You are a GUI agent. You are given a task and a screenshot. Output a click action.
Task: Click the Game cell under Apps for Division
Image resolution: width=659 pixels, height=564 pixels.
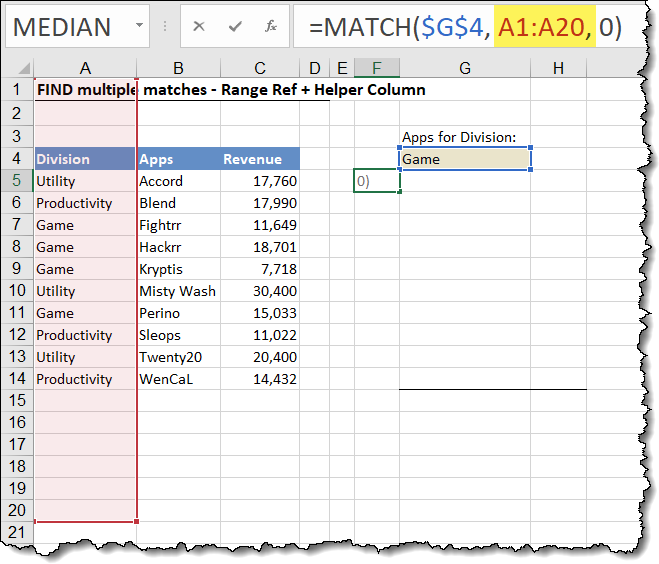click(x=465, y=159)
